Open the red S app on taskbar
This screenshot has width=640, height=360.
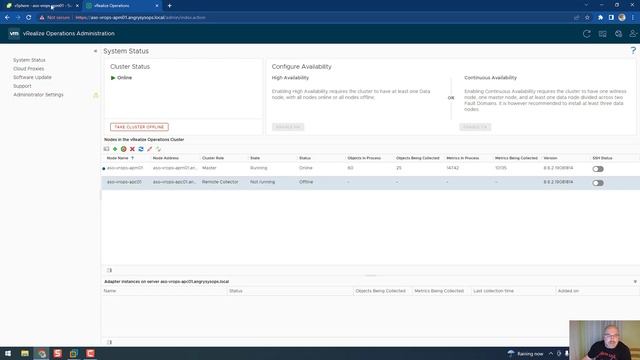tap(58, 353)
